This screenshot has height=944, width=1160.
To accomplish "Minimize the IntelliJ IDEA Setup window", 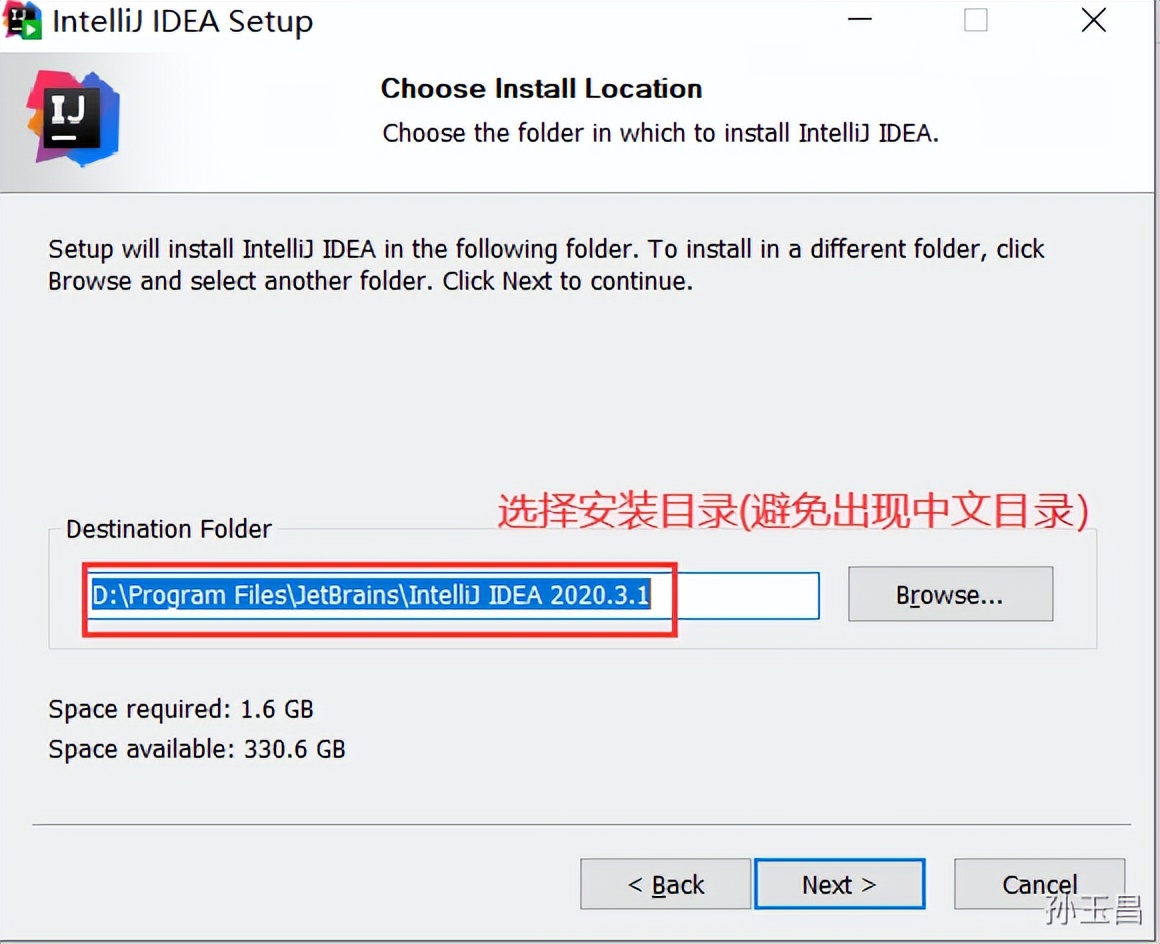I will [858, 19].
